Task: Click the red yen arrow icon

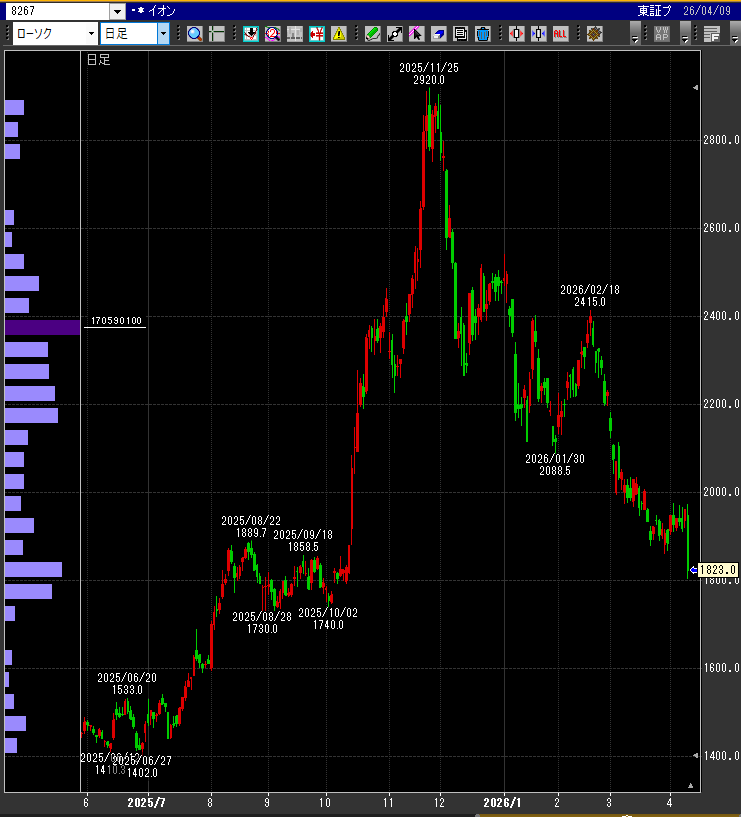Action: [x=317, y=34]
